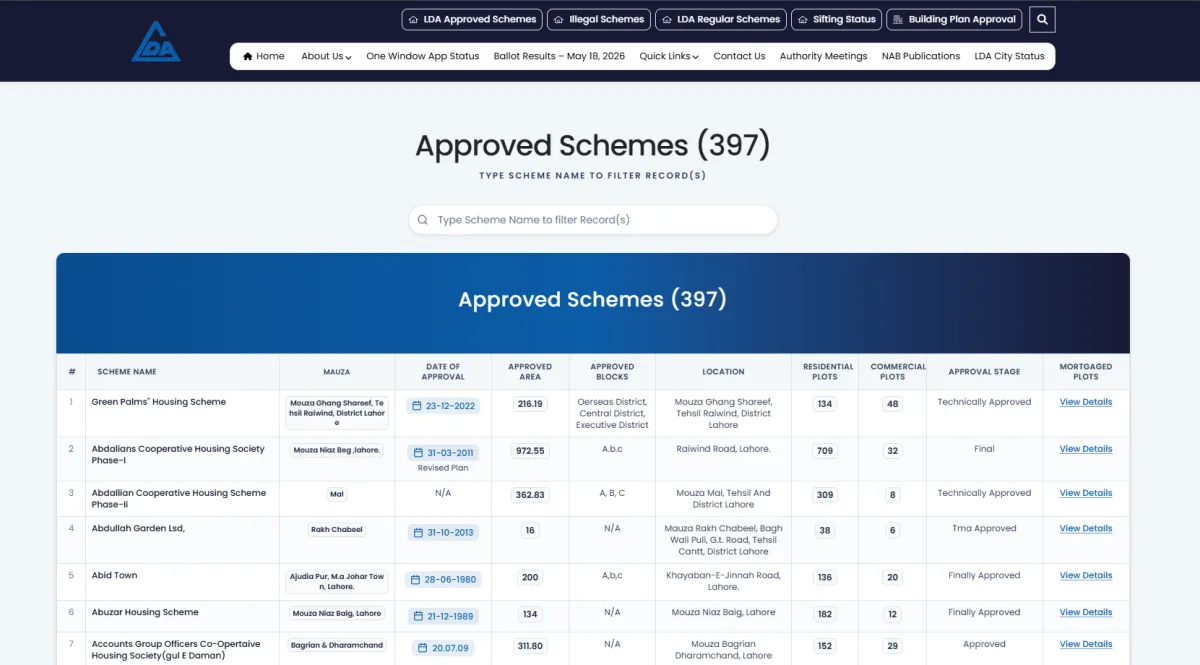This screenshot has height=665, width=1200.
Task: Click the LDA logo
Action: click(x=156, y=42)
